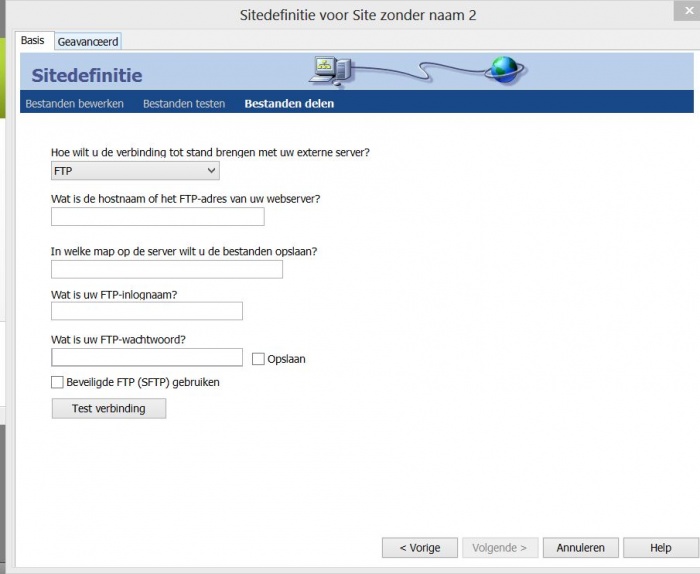700x574 pixels.
Task: Click the Test verbinding button
Action: [109, 408]
